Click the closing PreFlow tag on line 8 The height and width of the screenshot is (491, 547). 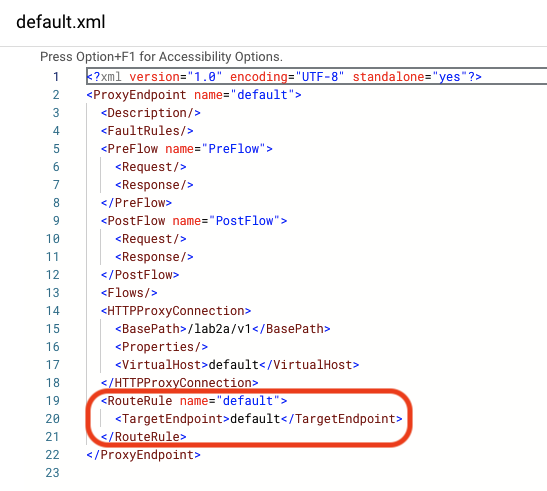point(136,203)
